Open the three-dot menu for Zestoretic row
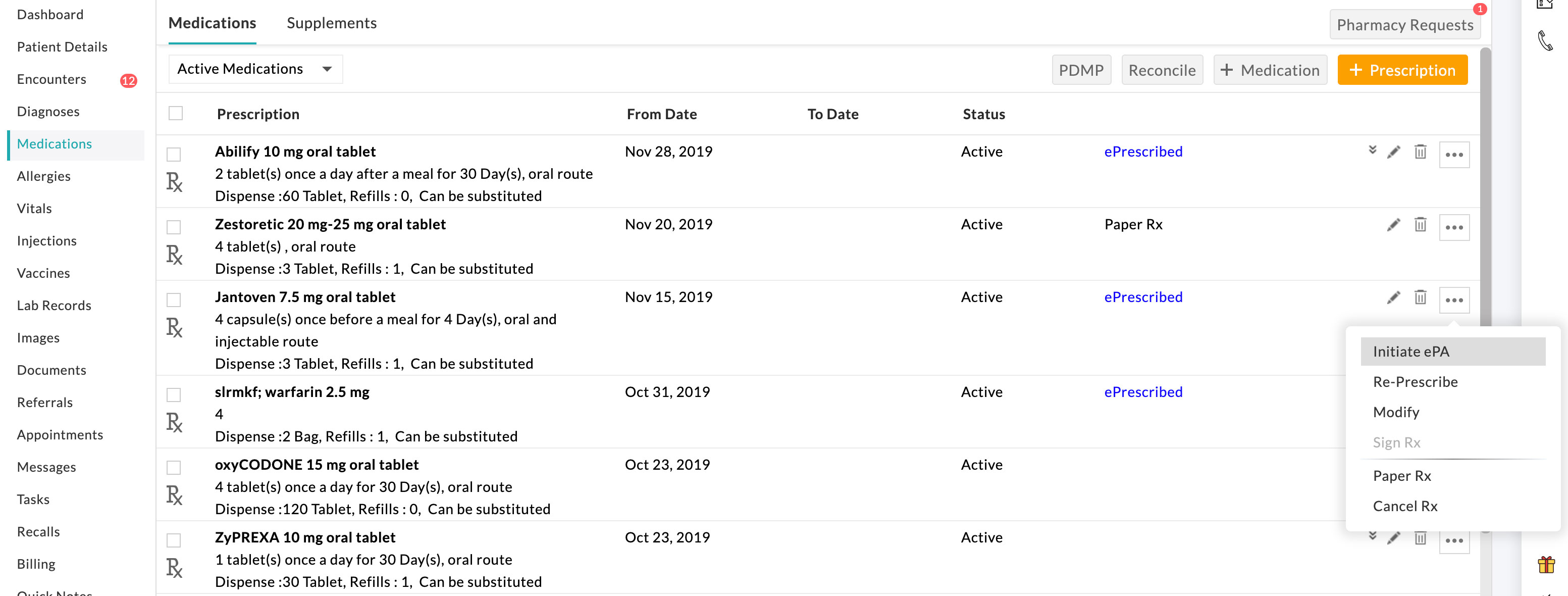 pos(1453,228)
